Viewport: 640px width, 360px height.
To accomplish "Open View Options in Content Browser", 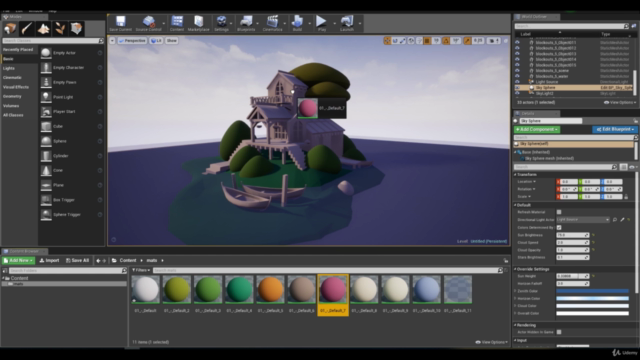I will click(491, 342).
